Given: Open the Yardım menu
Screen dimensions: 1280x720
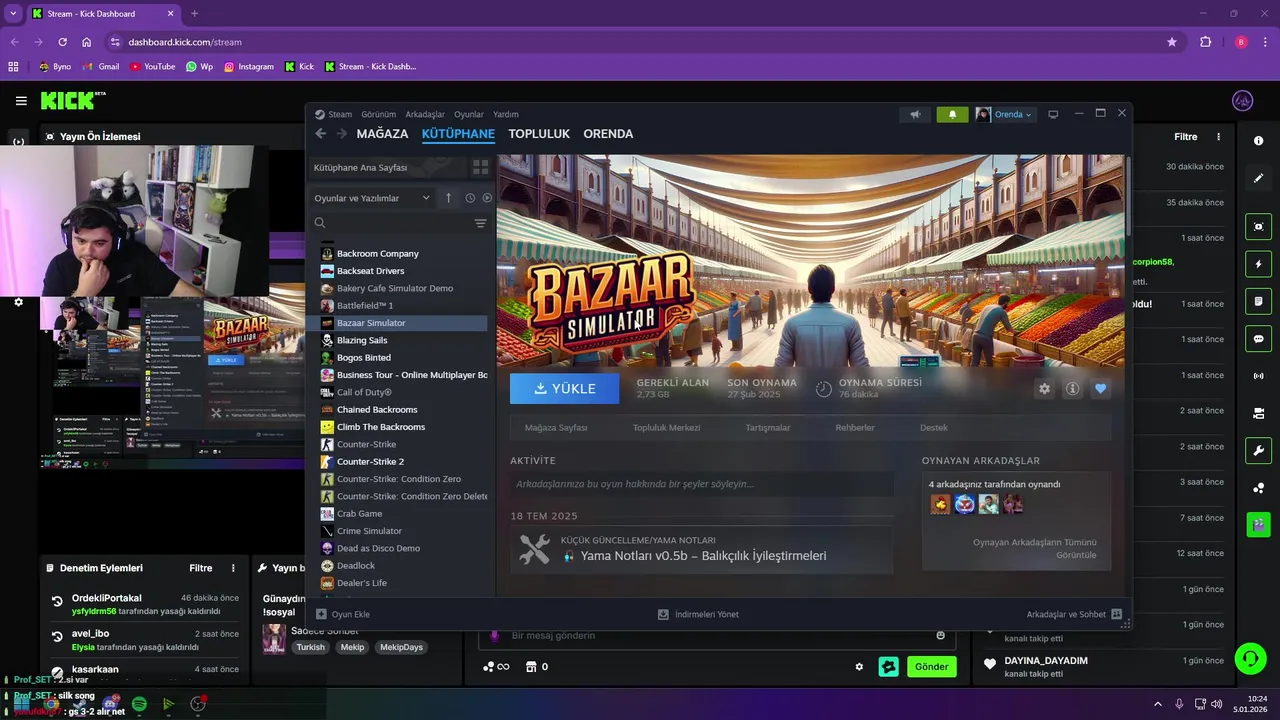Looking at the screenshot, I should pos(506,114).
